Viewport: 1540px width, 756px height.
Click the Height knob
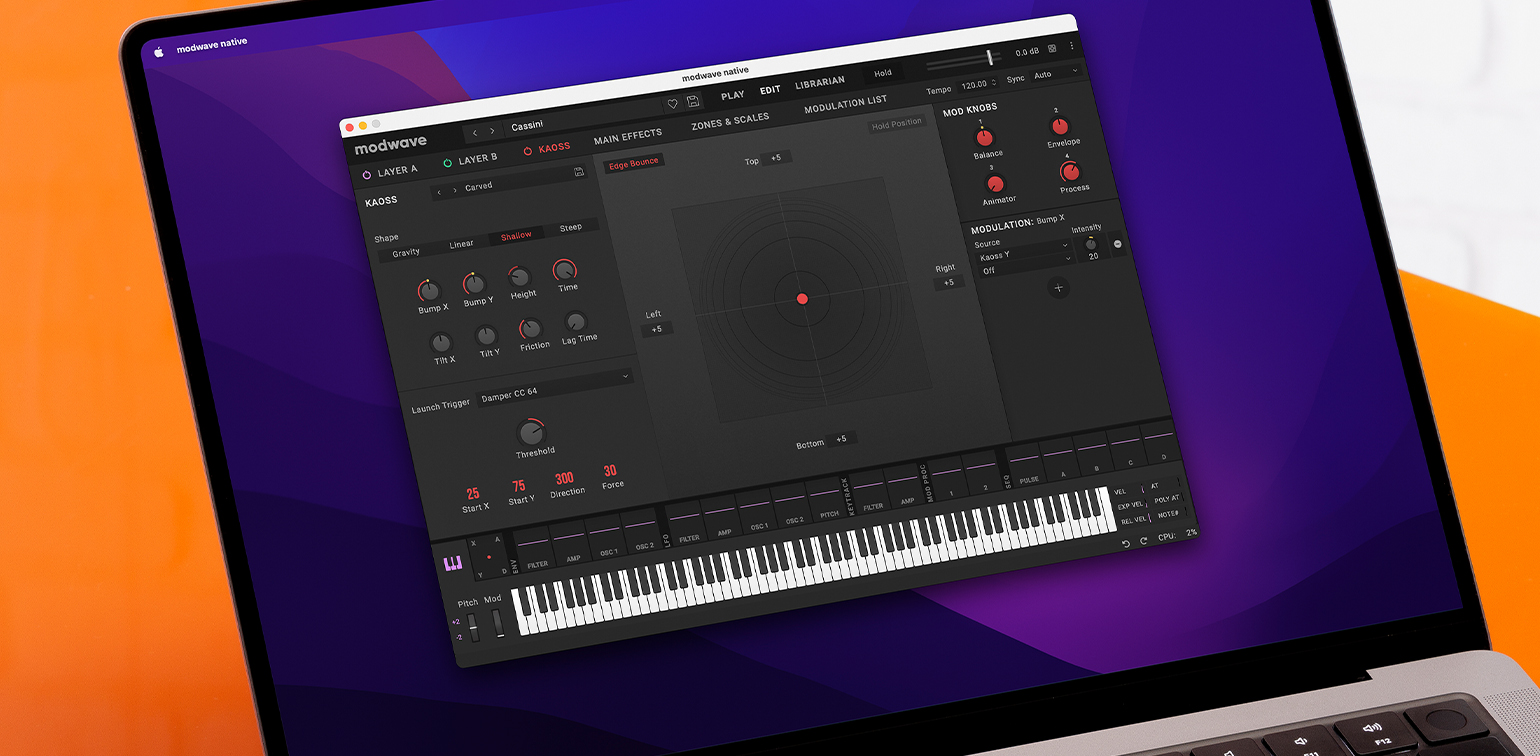coord(520,277)
